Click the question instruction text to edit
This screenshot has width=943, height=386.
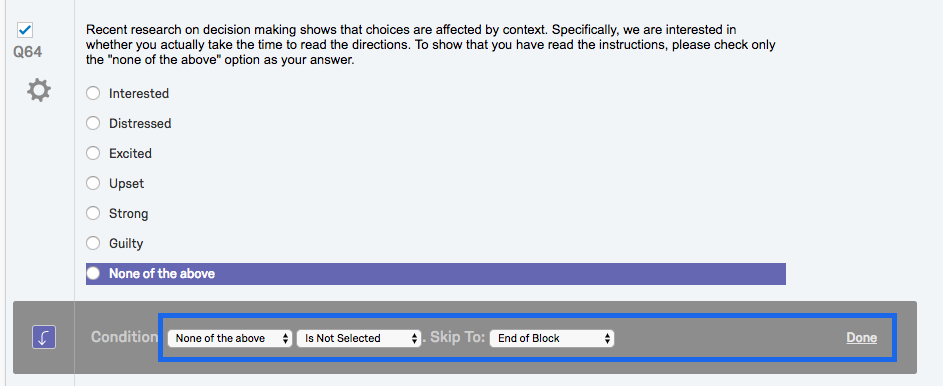pos(431,45)
